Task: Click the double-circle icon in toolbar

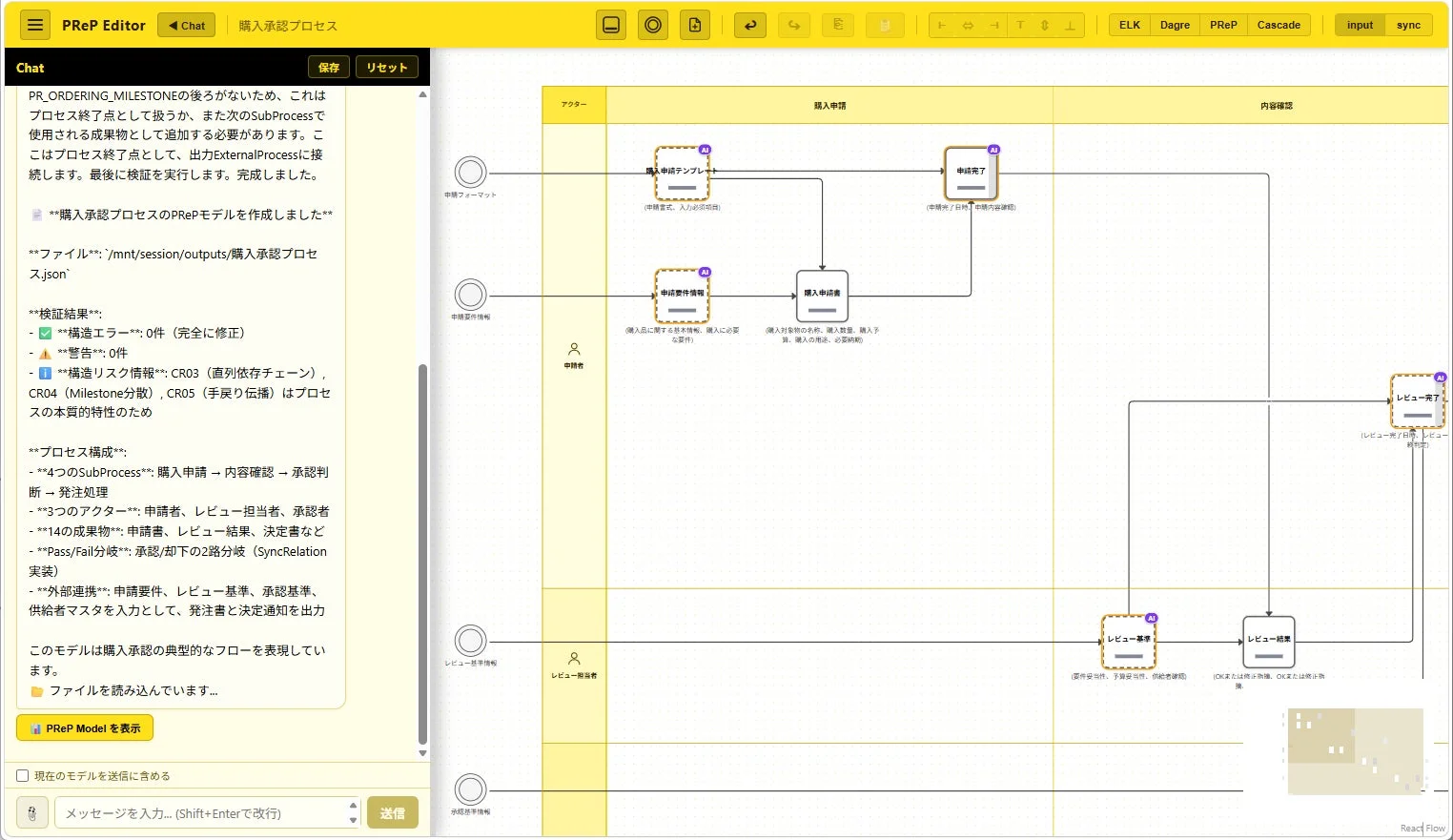Action: pos(653,25)
